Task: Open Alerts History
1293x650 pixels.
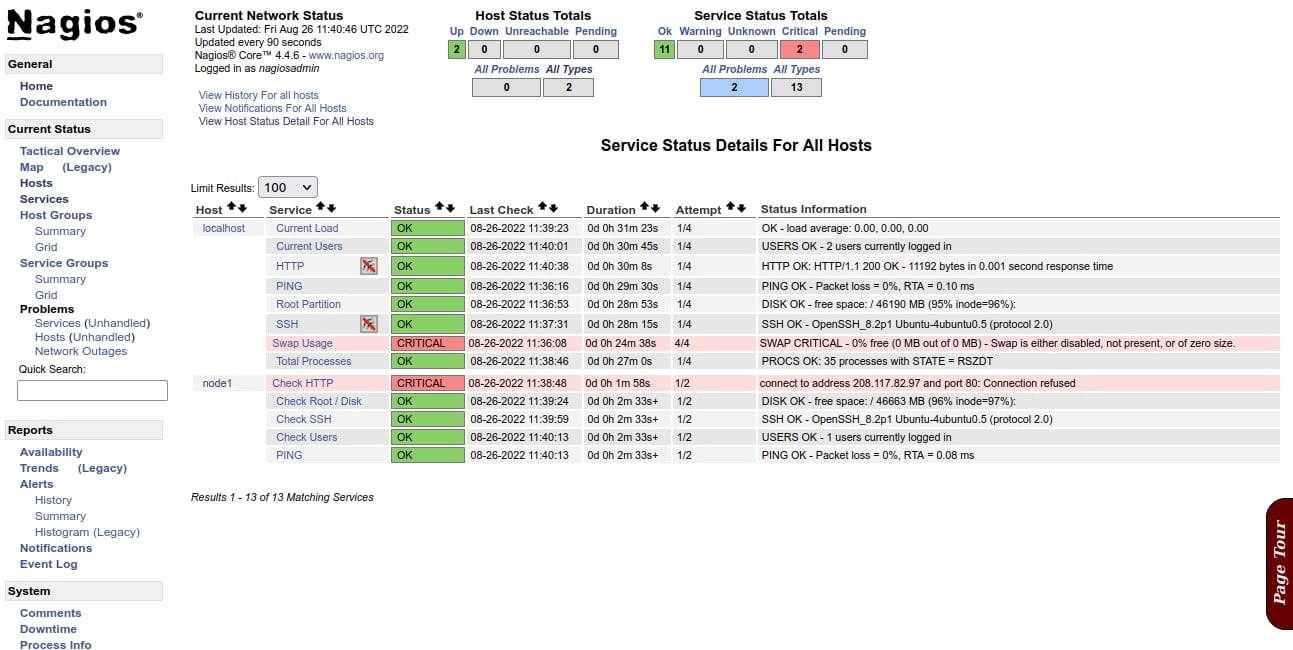Action: click(53, 500)
